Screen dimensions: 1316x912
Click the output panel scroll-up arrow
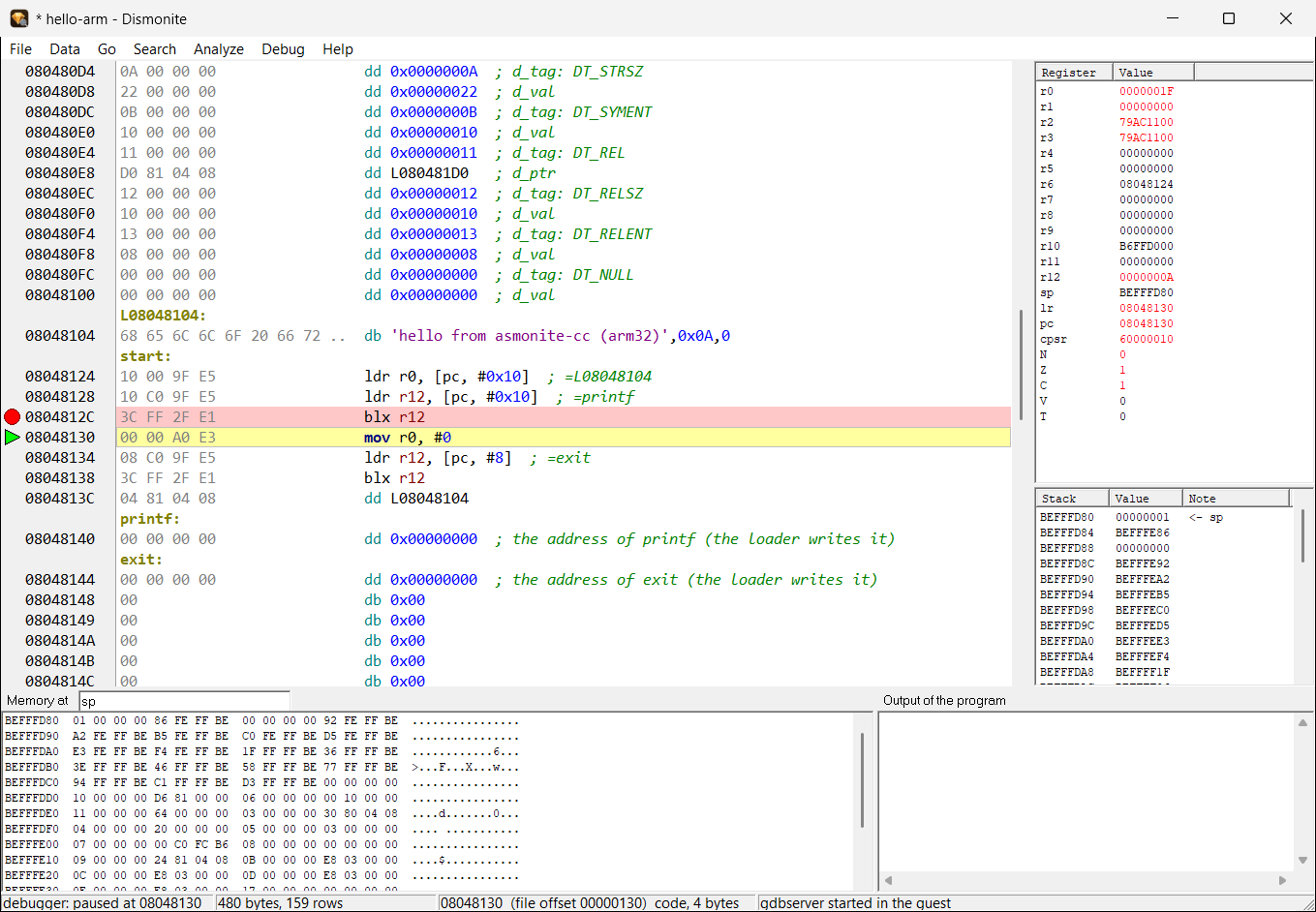1302,722
